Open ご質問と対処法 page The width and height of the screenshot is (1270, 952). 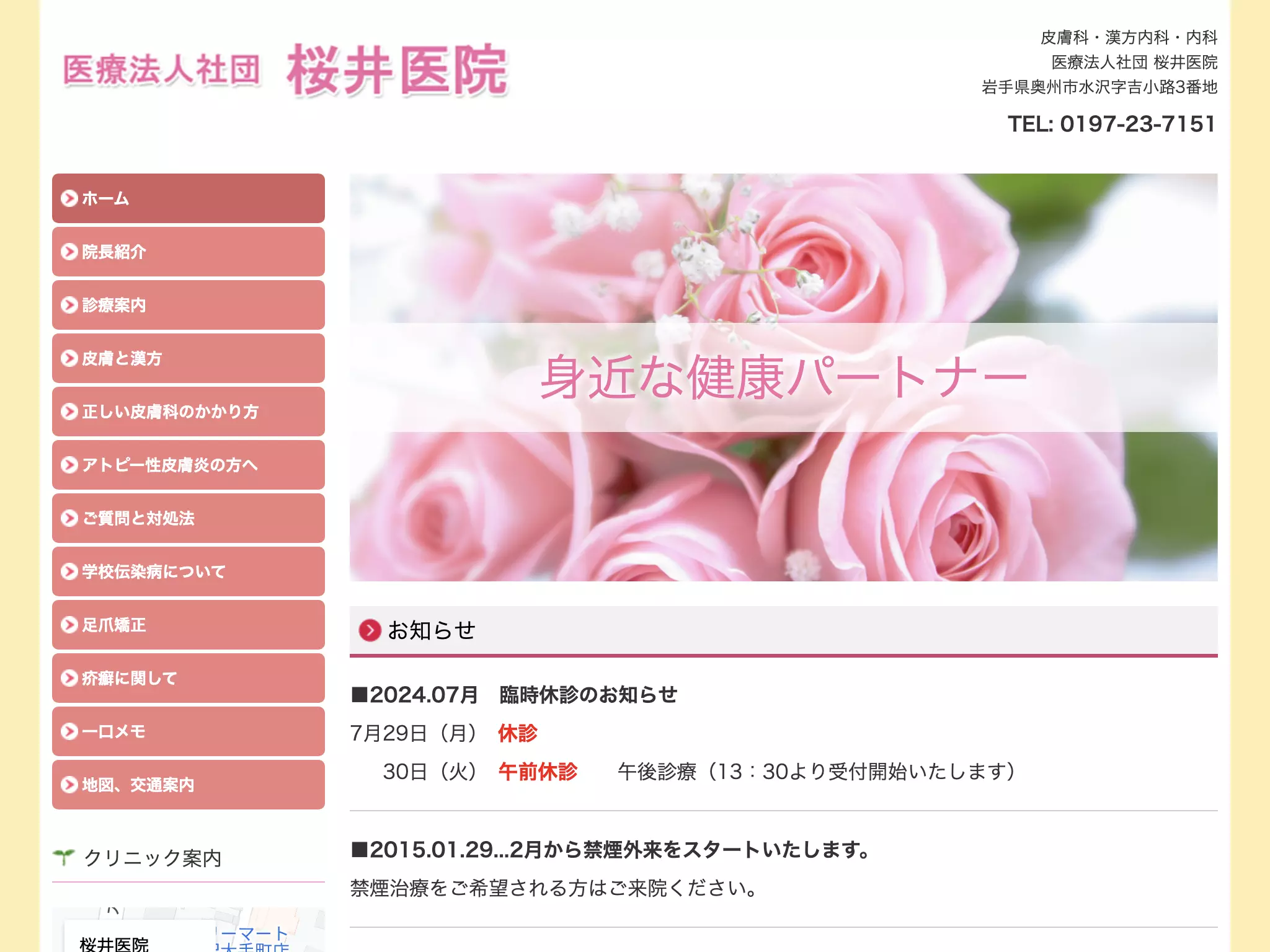[x=189, y=518]
